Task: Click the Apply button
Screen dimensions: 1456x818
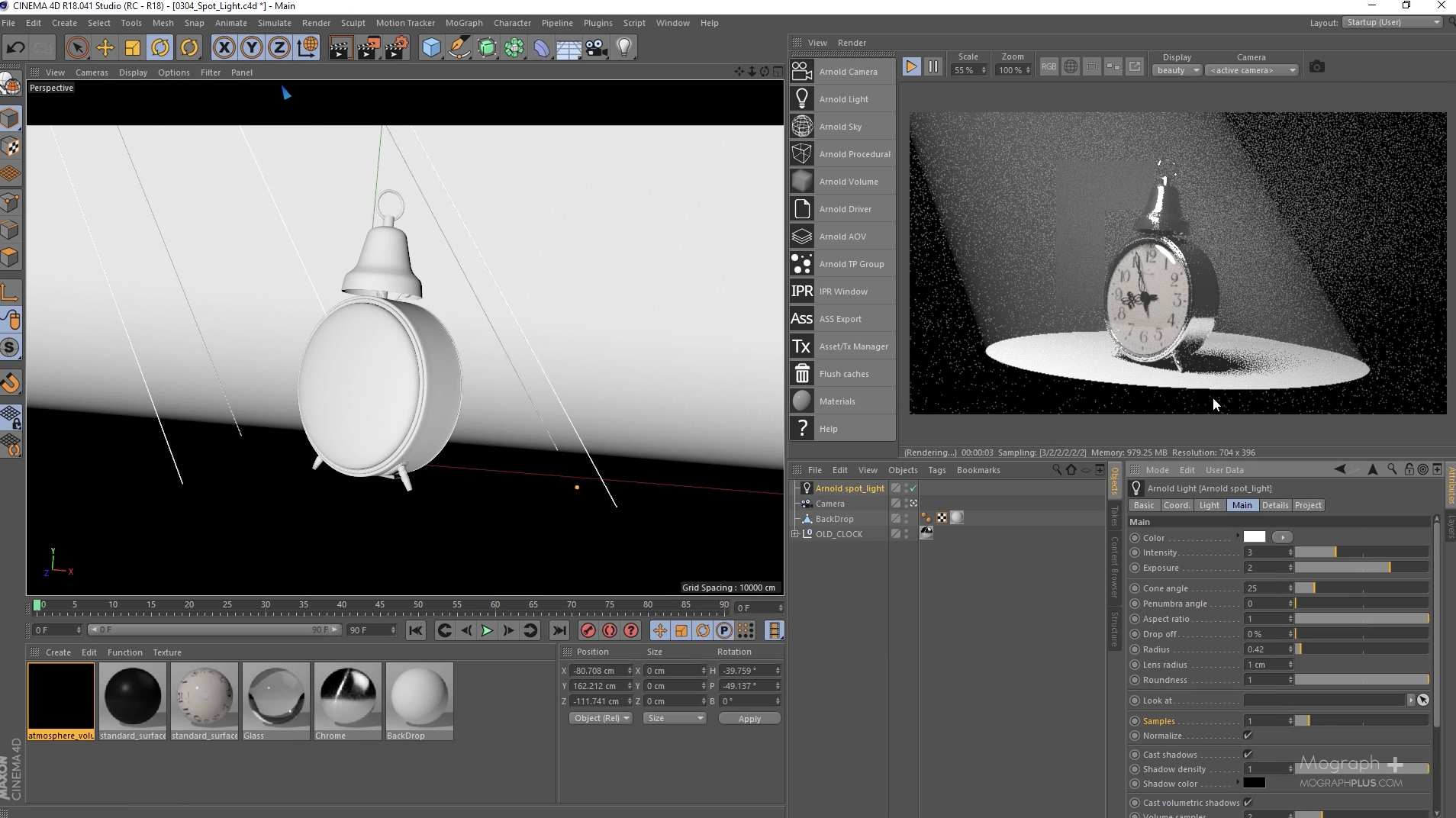Action: click(x=749, y=719)
